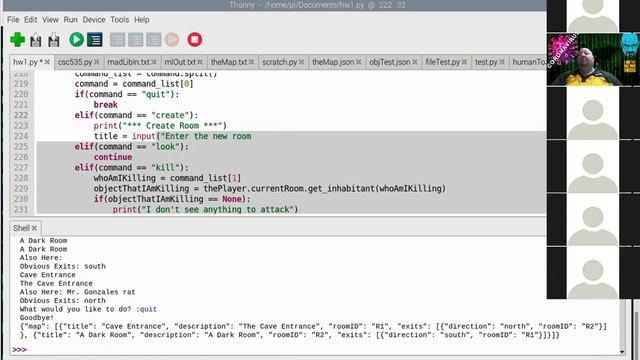
Task: Close the test.py tab
Action: tap(502, 62)
